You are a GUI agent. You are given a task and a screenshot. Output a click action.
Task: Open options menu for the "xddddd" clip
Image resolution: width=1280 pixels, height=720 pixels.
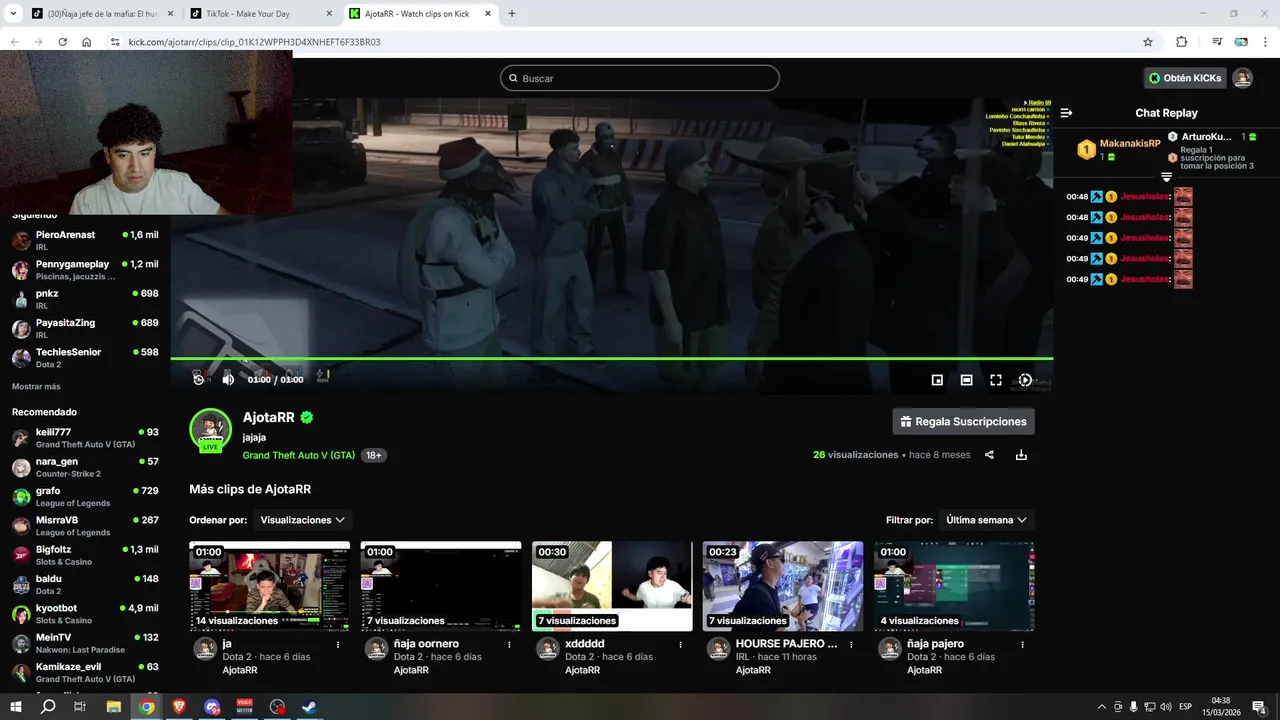[680, 645]
